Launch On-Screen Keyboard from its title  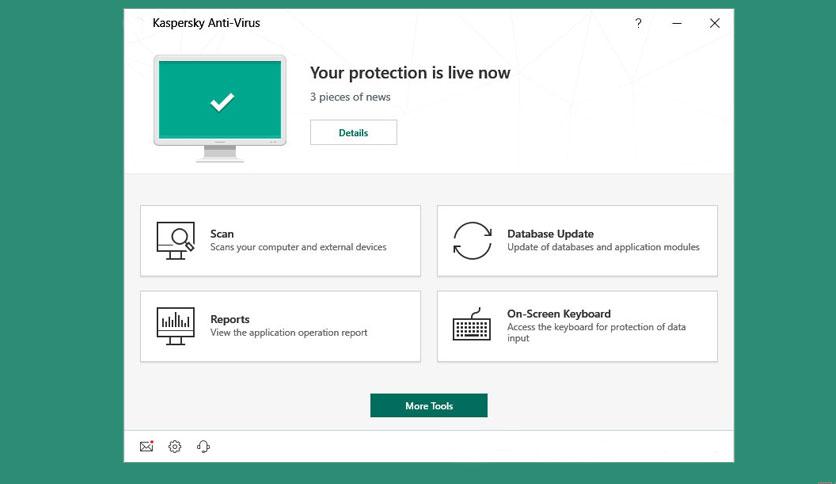558,314
